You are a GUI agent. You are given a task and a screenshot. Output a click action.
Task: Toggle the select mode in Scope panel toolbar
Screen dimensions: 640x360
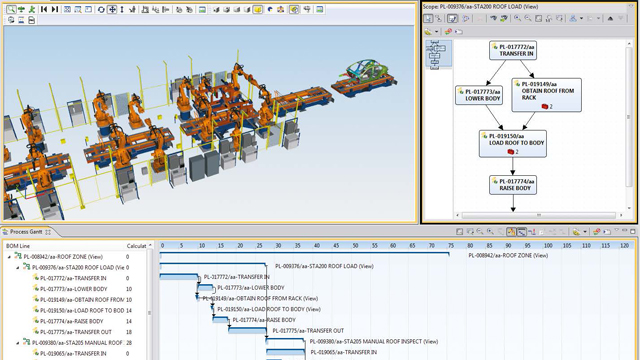coord(428,18)
